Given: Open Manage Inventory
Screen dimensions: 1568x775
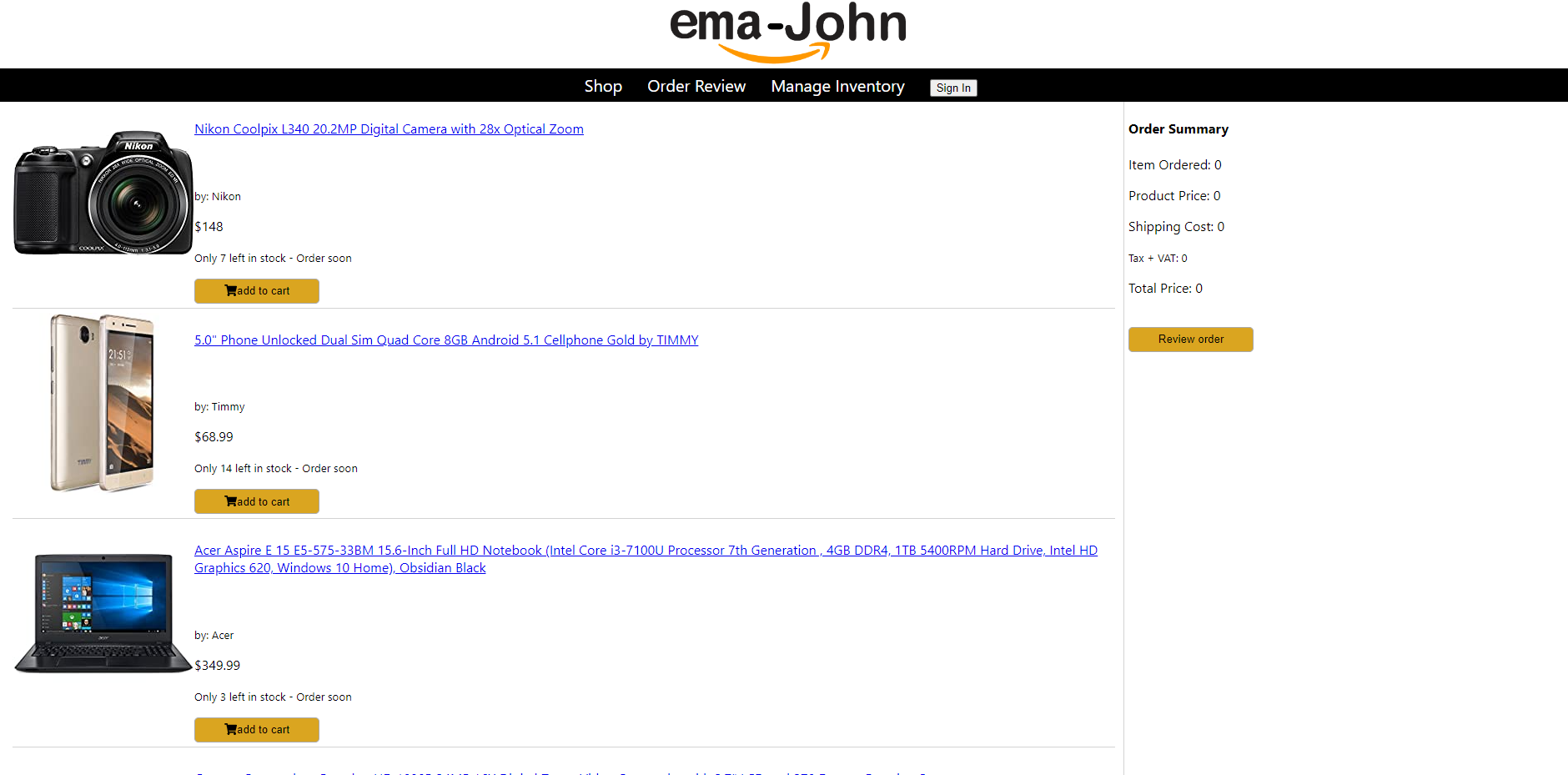Looking at the screenshot, I should 837,87.
